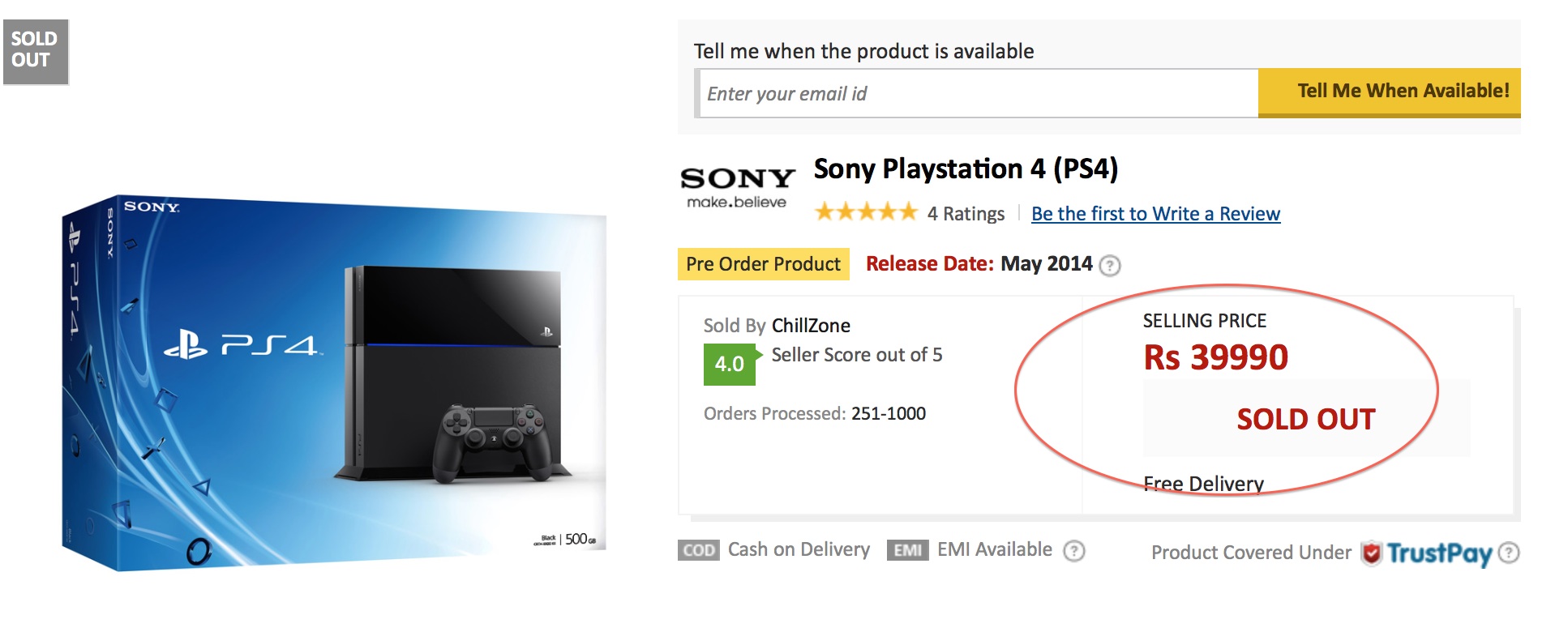
Task: Click the EMI badge icon
Action: click(907, 551)
